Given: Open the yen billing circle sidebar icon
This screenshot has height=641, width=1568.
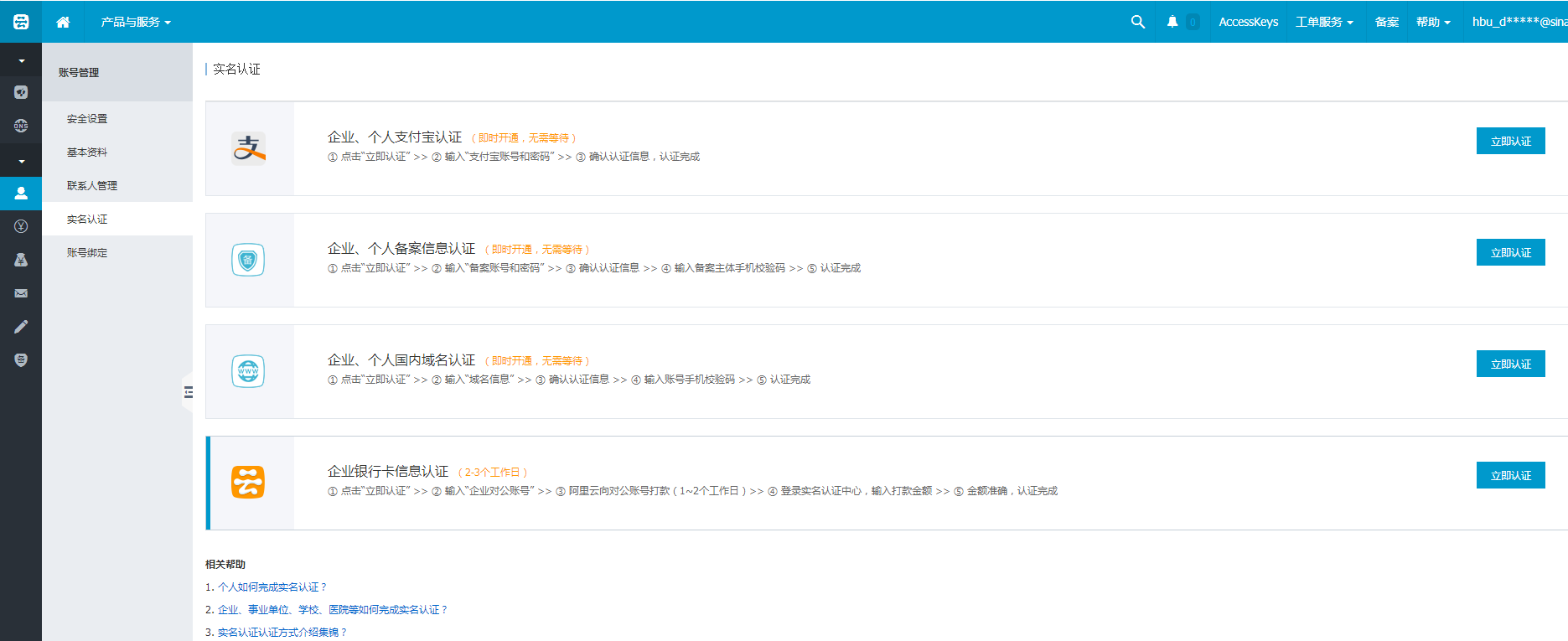Looking at the screenshot, I should point(21,226).
